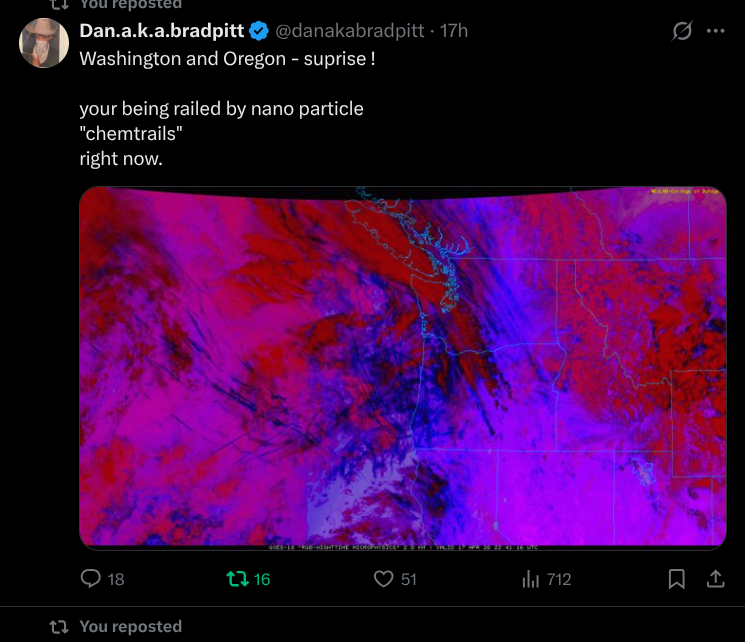The image size is (745, 642).
Task: Click the blue verified badge
Action: click(x=258, y=31)
